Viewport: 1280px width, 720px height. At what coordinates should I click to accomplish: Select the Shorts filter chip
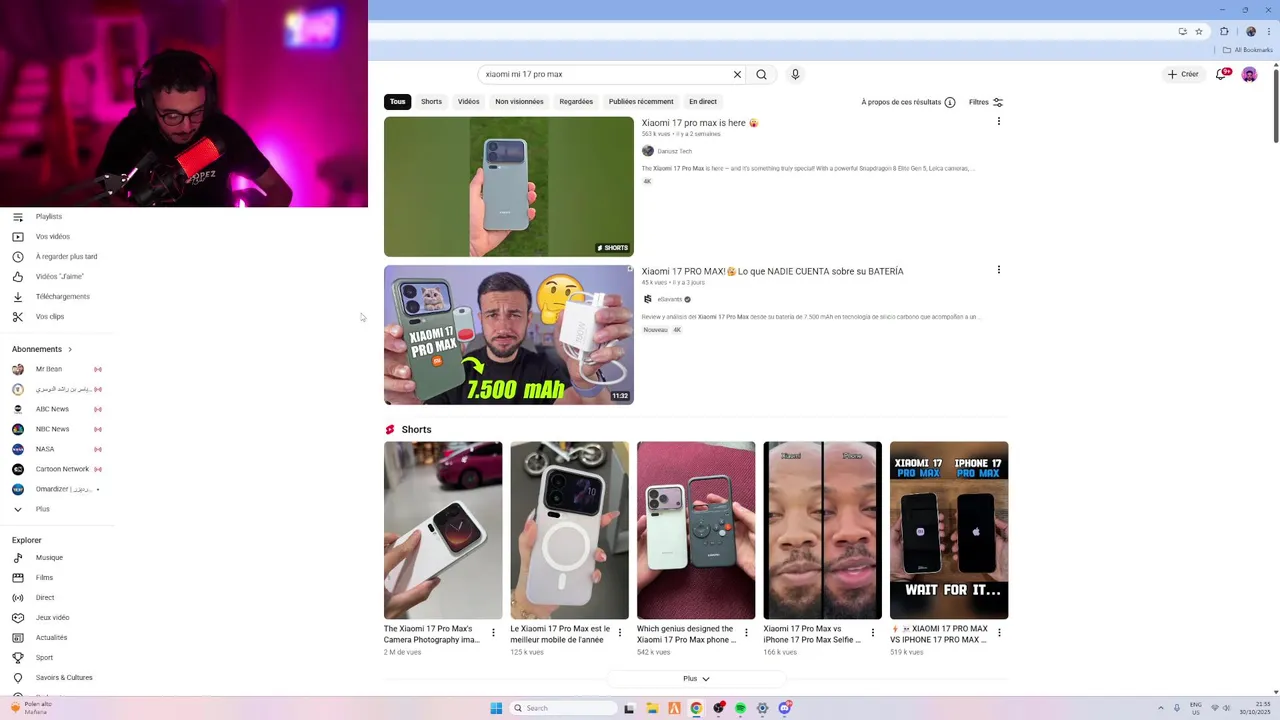pos(431,101)
